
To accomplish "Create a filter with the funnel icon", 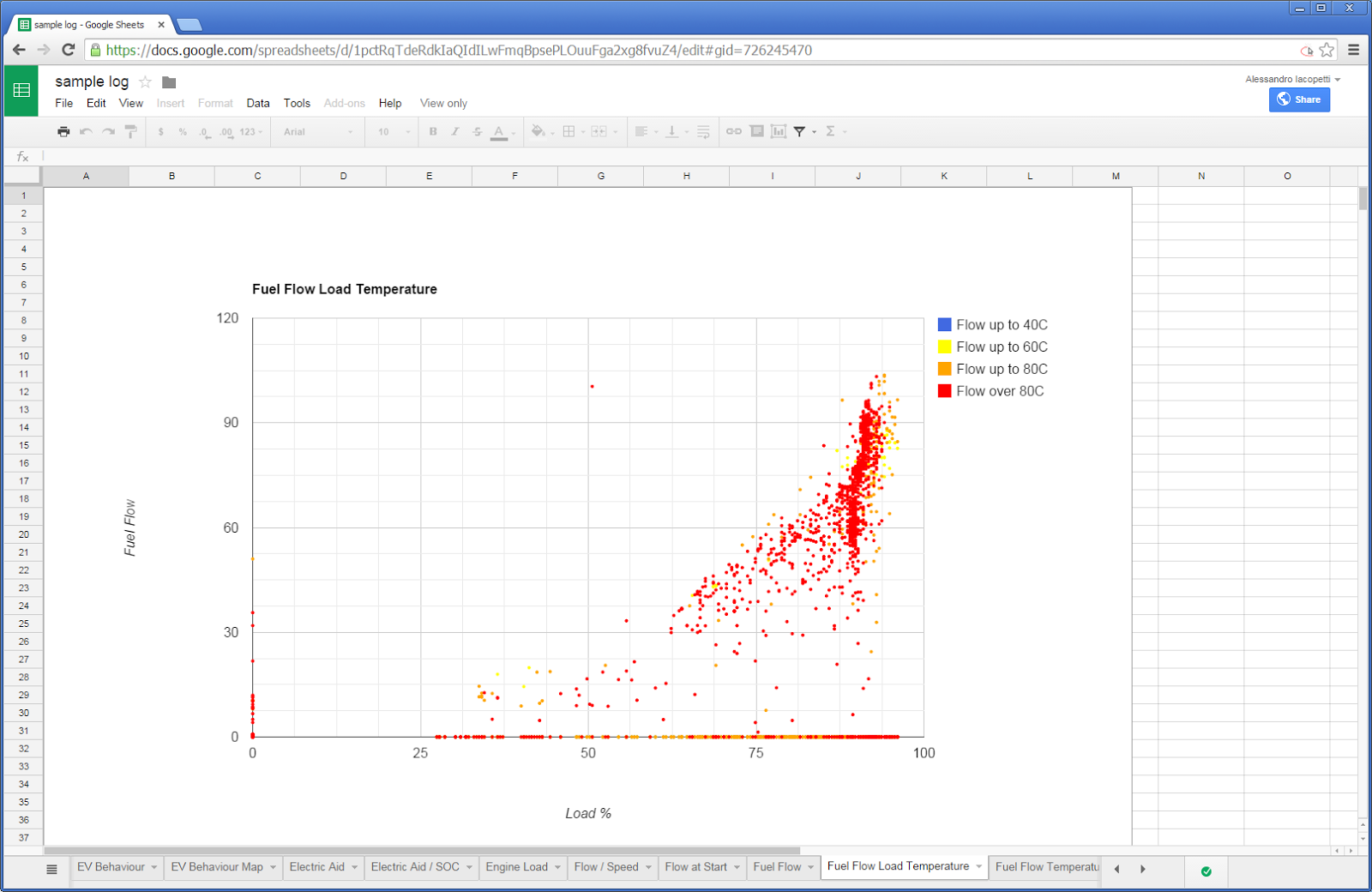I will [800, 131].
